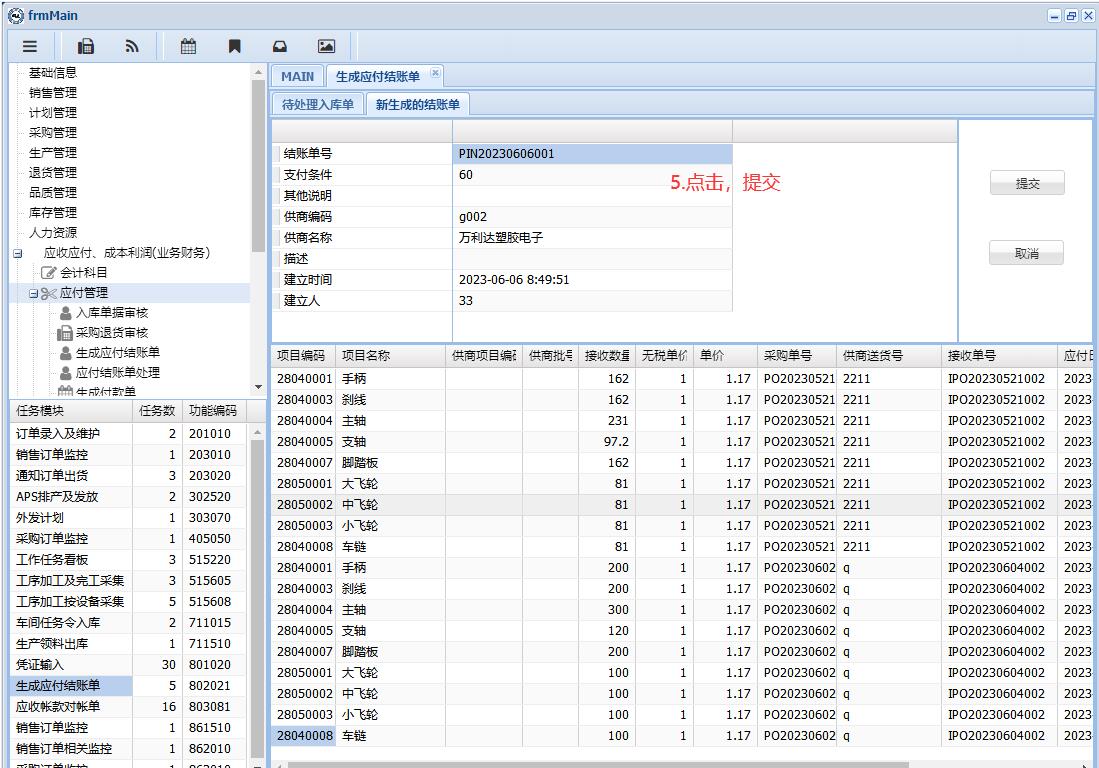Switch to the MAIN tab
The height and width of the screenshot is (768, 1099).
(298, 76)
